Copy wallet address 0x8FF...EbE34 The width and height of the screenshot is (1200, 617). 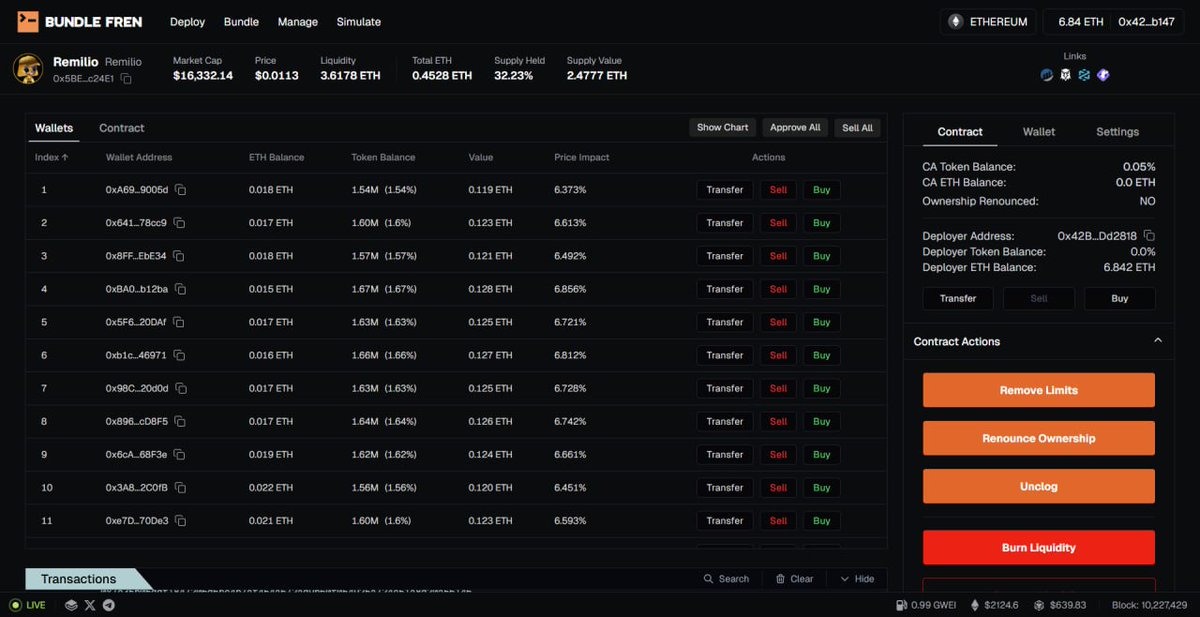[x=181, y=256]
